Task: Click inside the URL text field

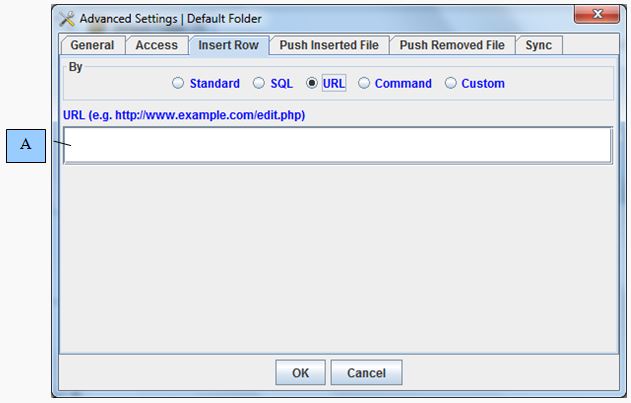Action: point(337,145)
